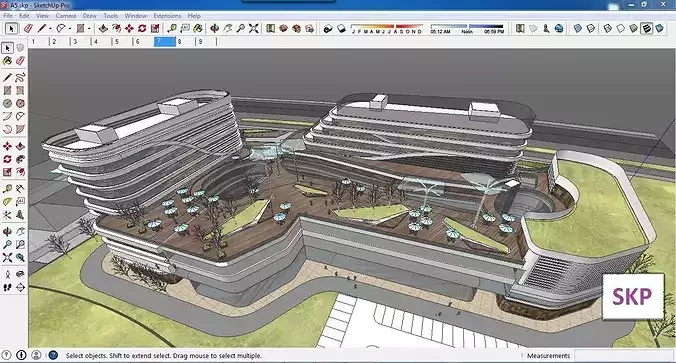Pick the Push/Pull tool in the top toolbar
The image size is (676, 363).
103,28
